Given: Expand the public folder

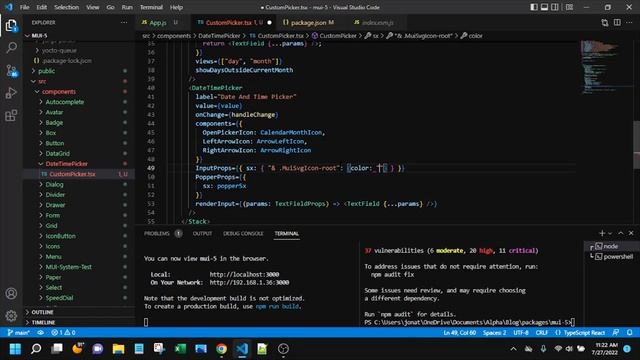Looking at the screenshot, I should click(x=46, y=71).
